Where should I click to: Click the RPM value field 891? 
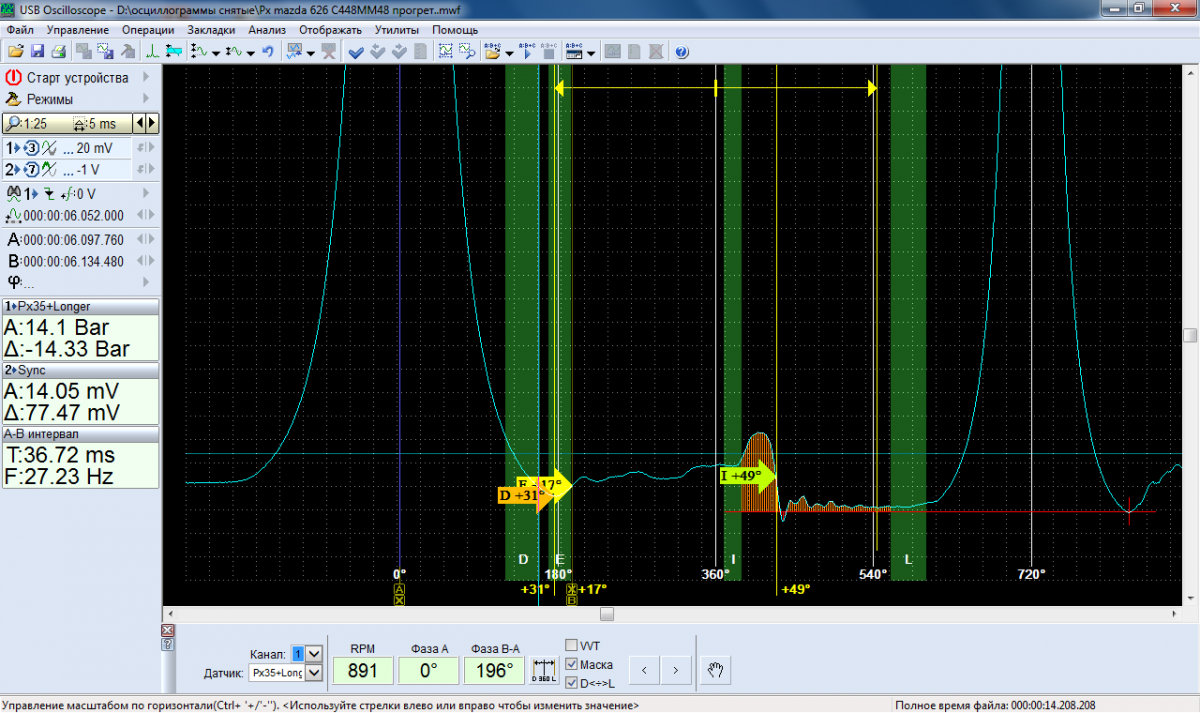click(x=362, y=670)
